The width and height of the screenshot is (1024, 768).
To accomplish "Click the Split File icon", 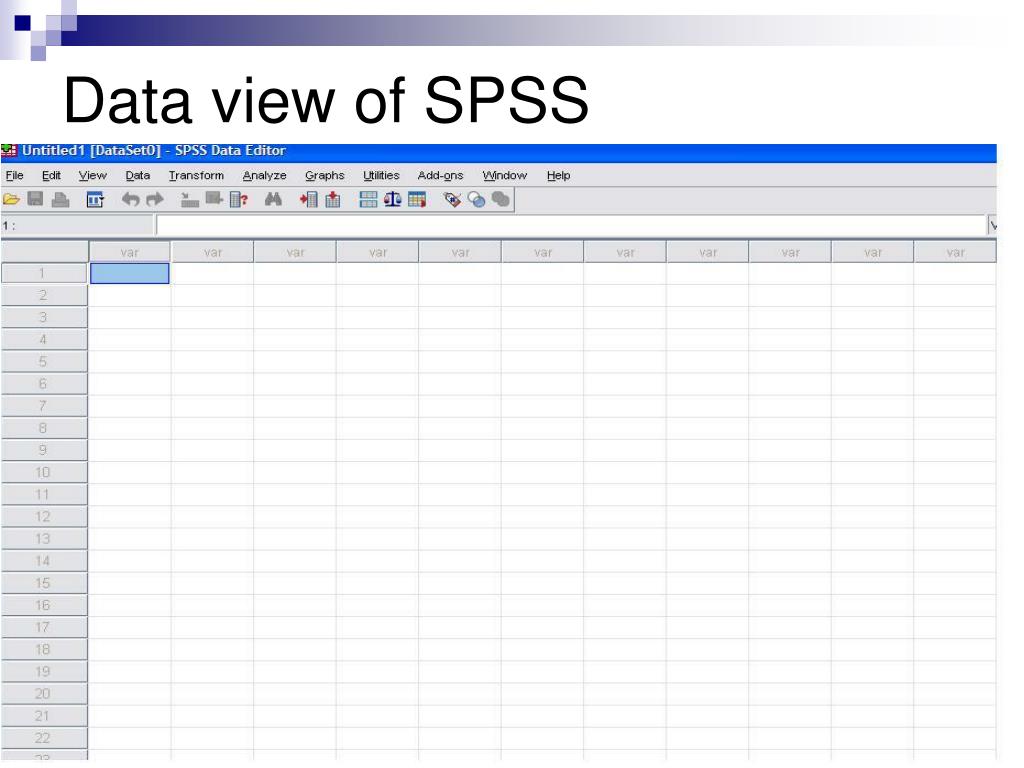I will coord(368,200).
